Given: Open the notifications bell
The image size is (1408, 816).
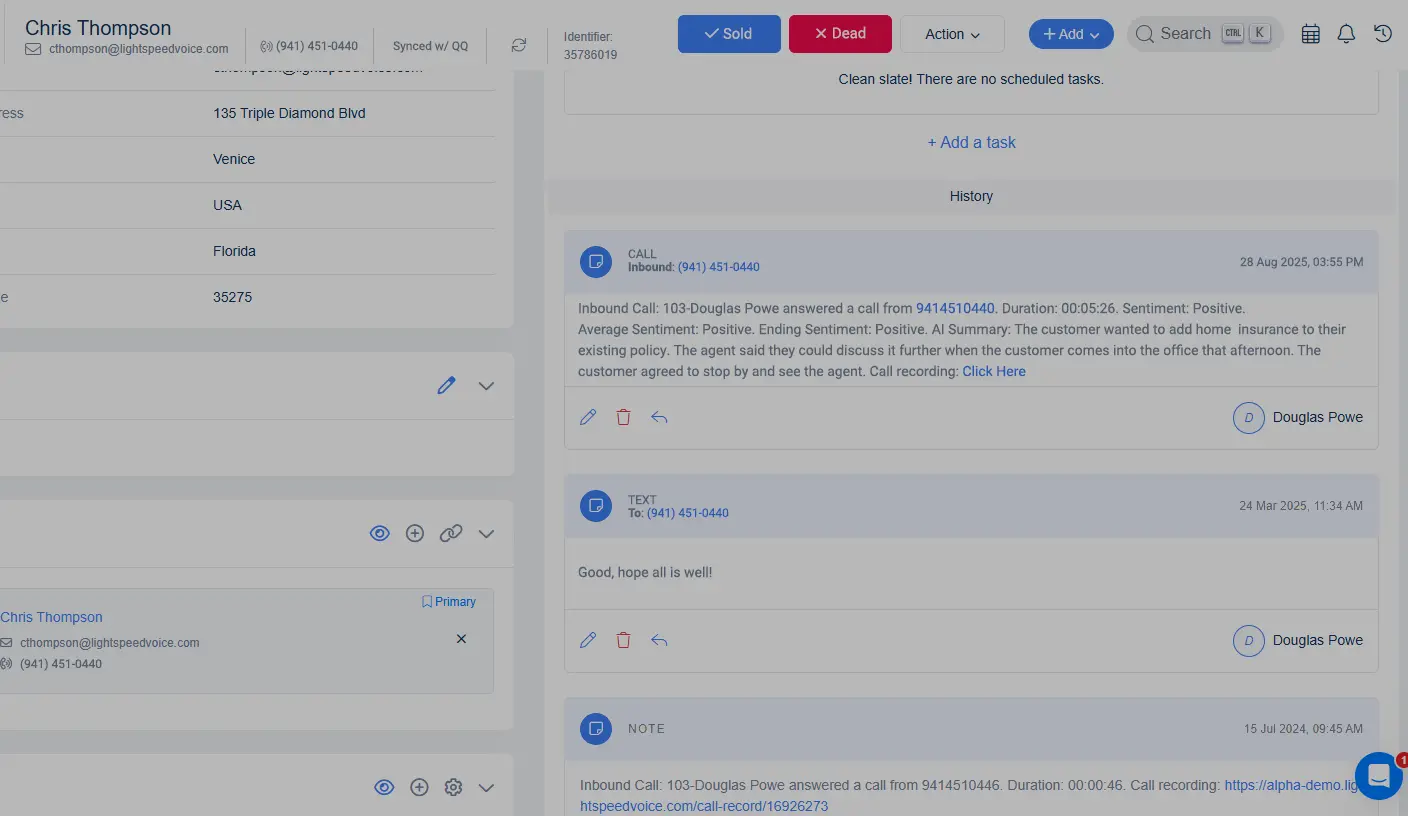Looking at the screenshot, I should [x=1346, y=34].
